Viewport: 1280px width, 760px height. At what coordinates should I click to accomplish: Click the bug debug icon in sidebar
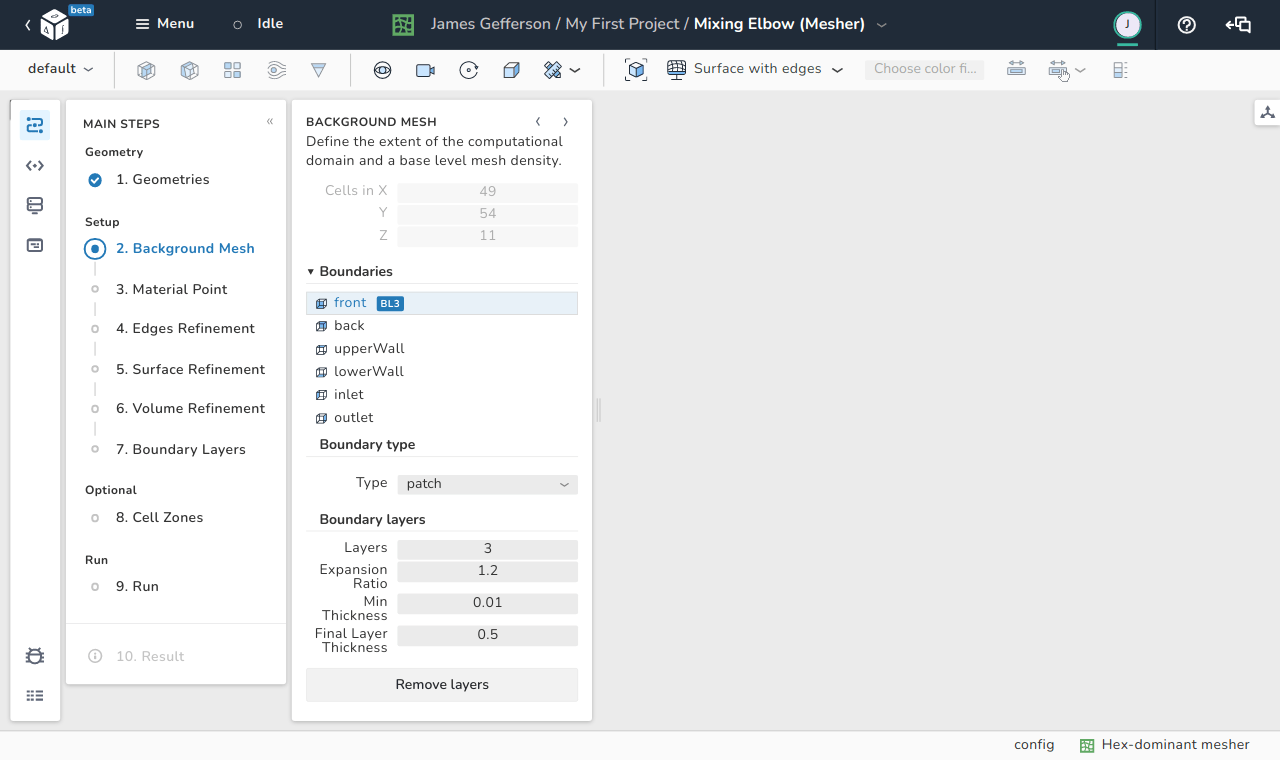35,656
